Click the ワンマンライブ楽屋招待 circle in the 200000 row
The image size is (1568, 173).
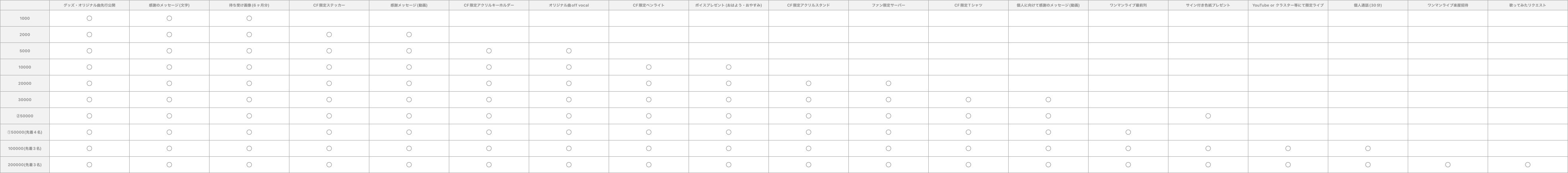click(x=1448, y=165)
